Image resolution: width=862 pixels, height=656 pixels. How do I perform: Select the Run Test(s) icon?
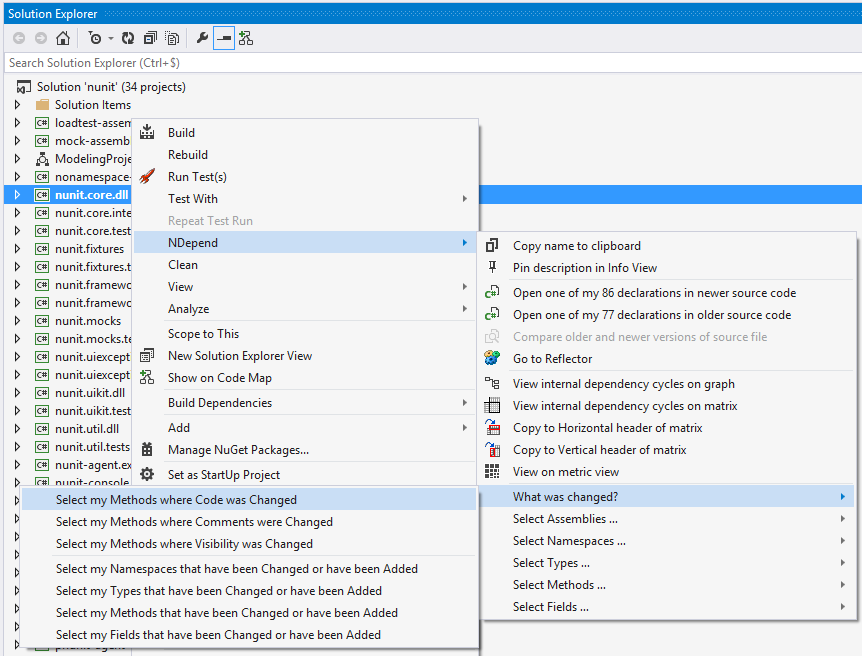tap(146, 176)
